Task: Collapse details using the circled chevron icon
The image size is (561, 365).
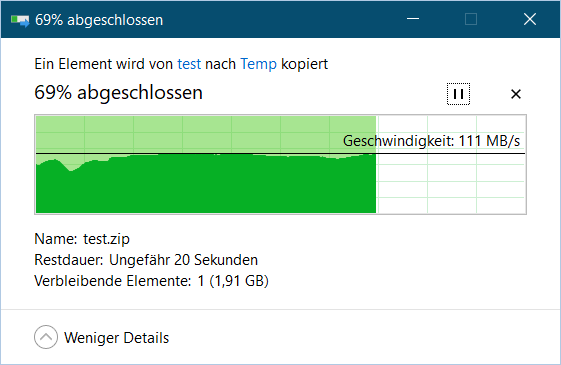Action: 46,337
